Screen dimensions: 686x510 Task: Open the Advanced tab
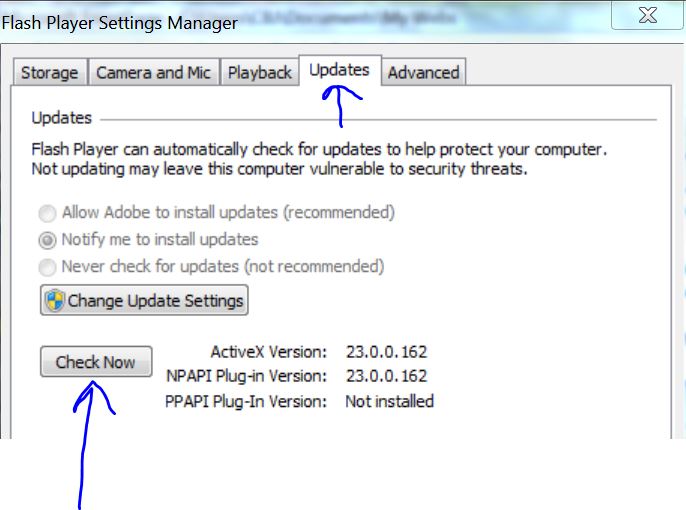click(424, 73)
